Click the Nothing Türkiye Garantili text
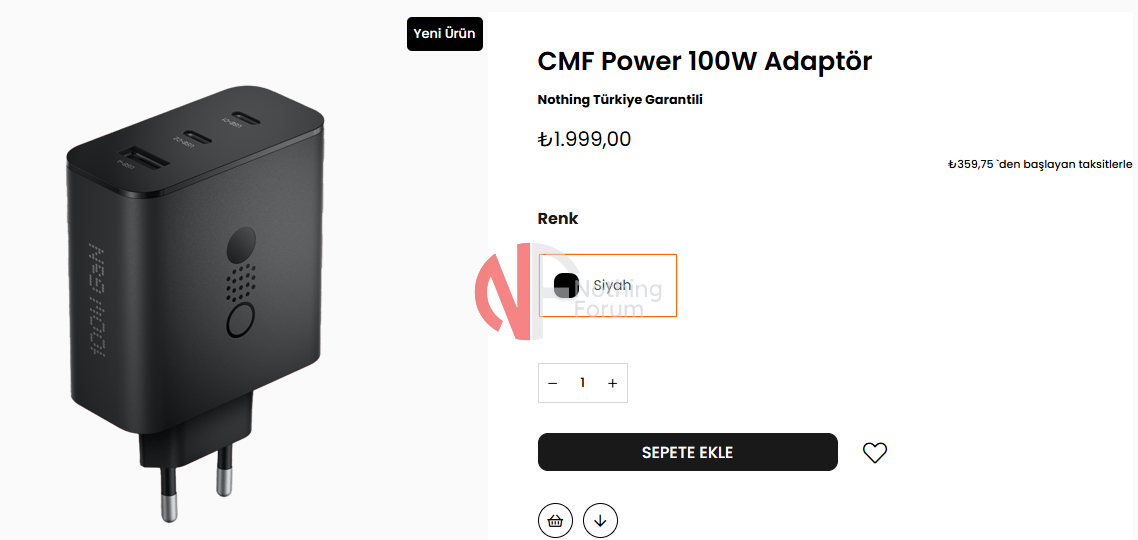This screenshot has width=1138, height=540. [x=620, y=100]
